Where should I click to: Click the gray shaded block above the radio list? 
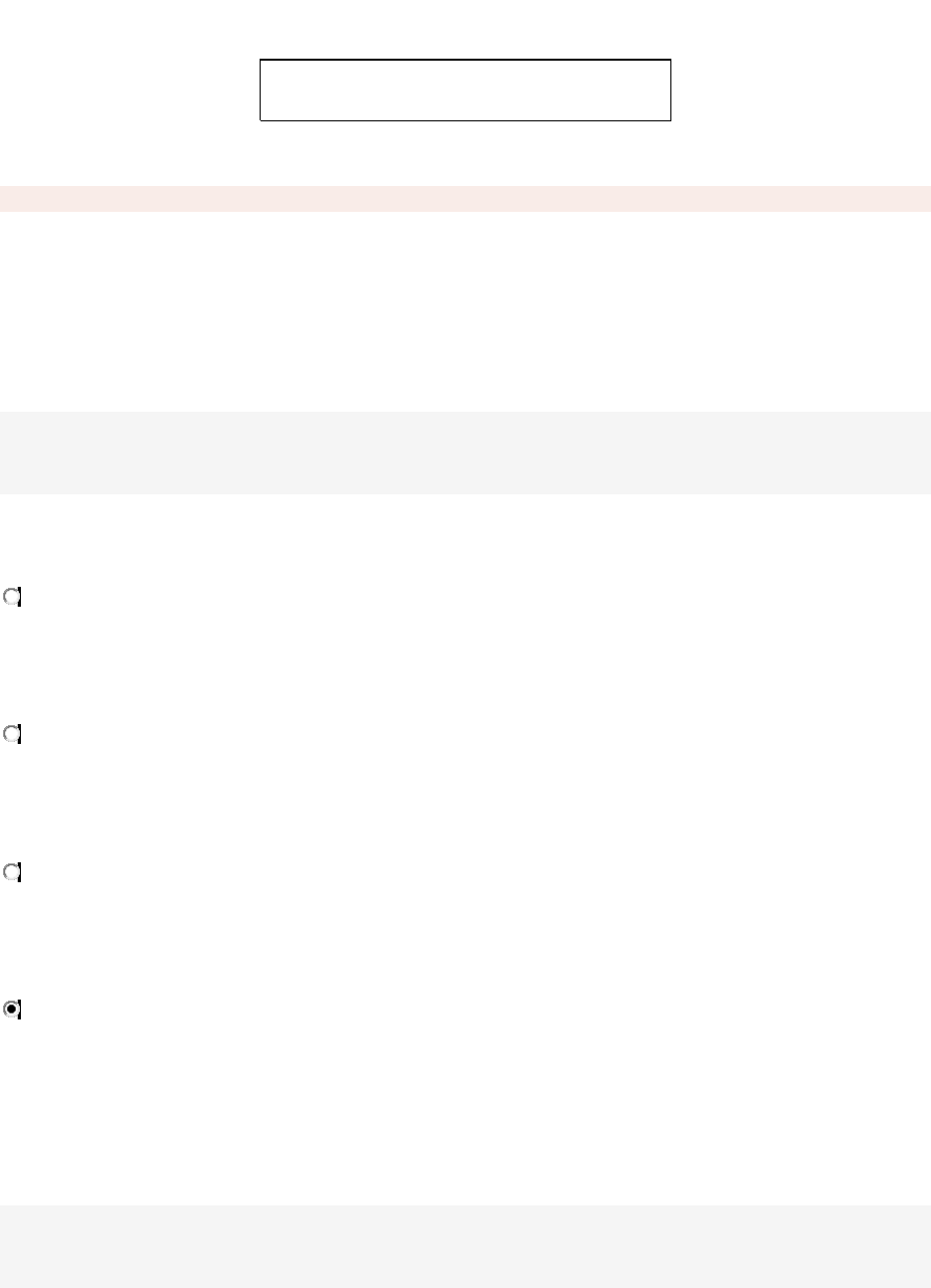[465, 453]
